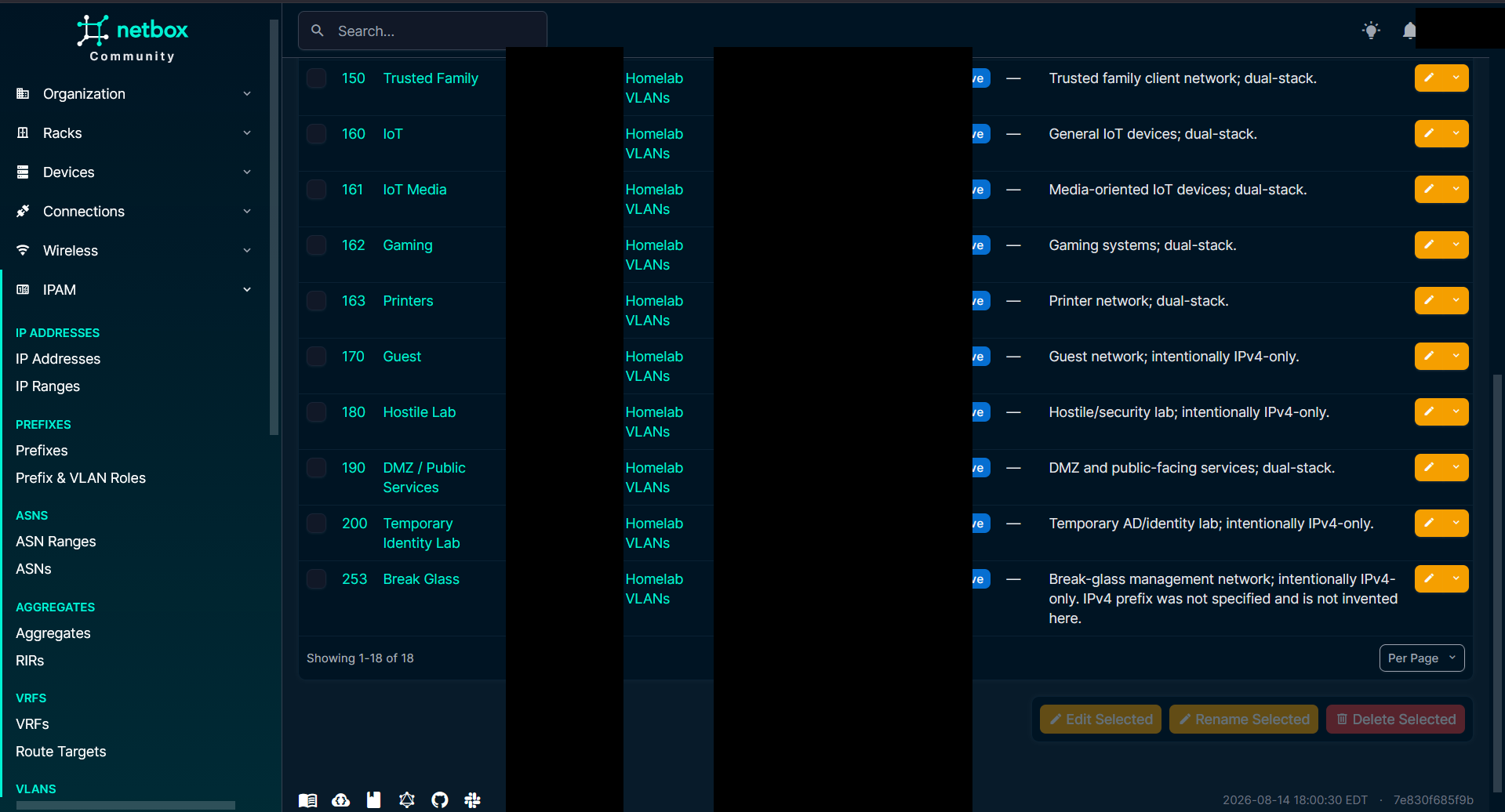
Task: Open the Wireless menu chevron
Action: tap(247, 250)
